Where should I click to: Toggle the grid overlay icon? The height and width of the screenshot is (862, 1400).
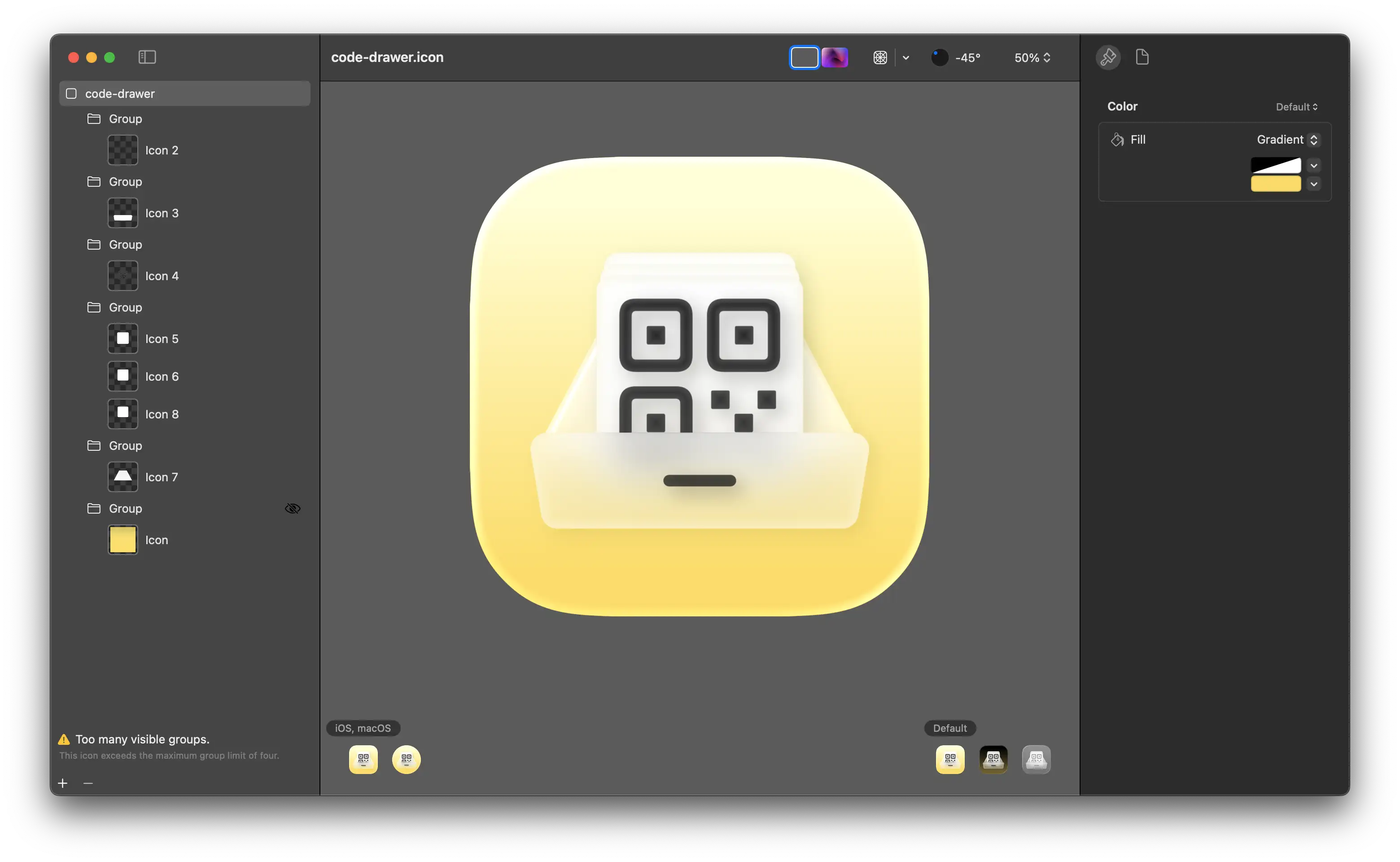(x=880, y=57)
